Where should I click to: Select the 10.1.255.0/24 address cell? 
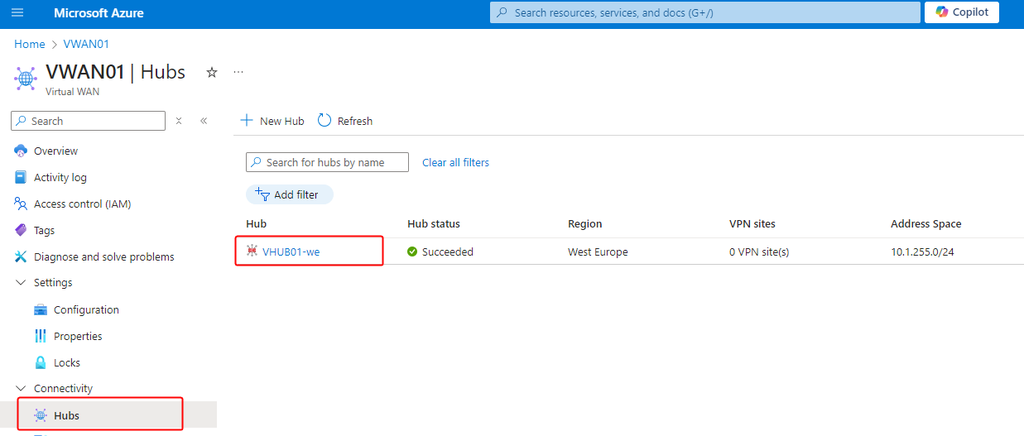click(923, 252)
